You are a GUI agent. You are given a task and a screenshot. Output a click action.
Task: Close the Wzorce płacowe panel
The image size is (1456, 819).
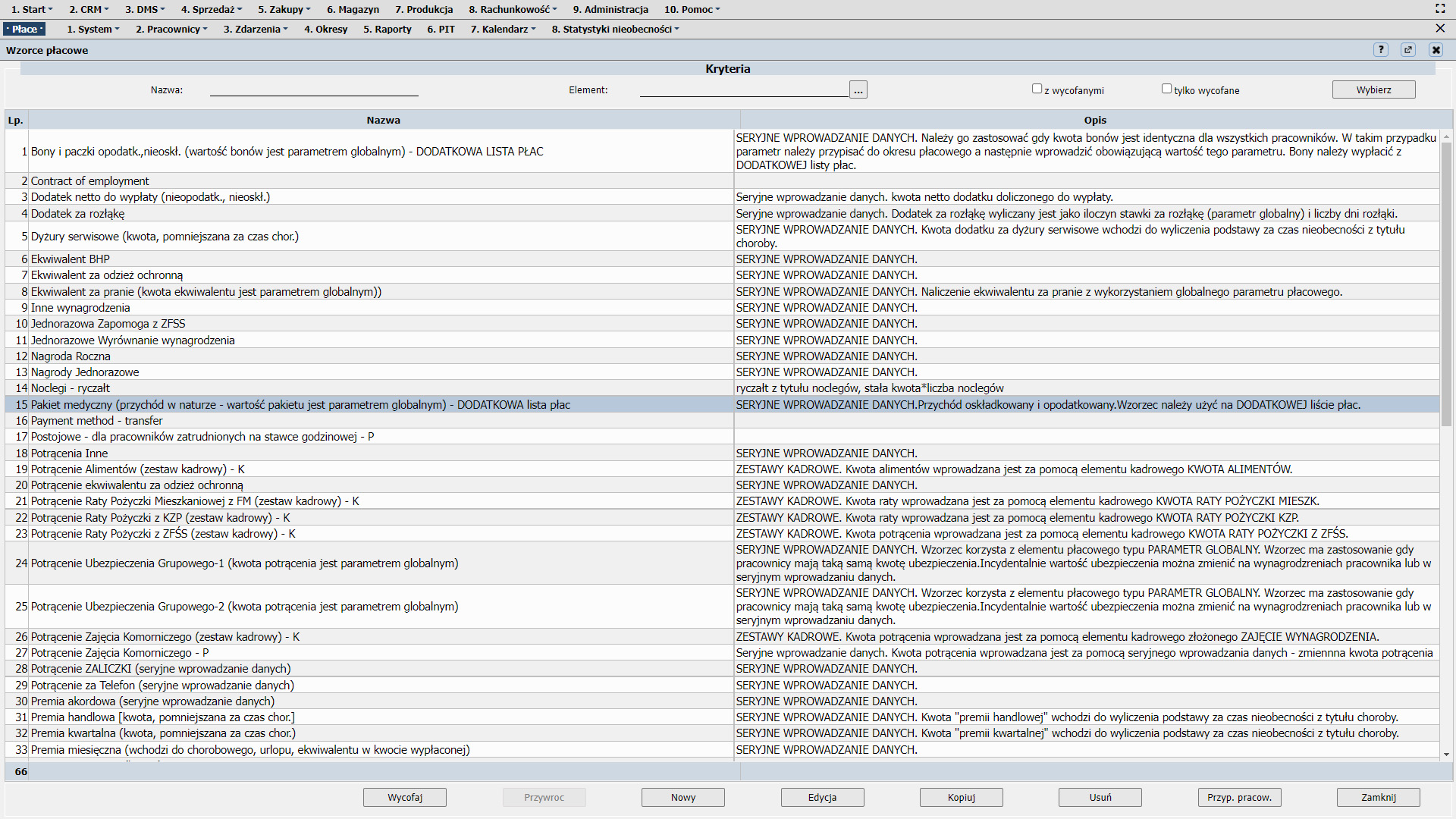(x=1436, y=50)
